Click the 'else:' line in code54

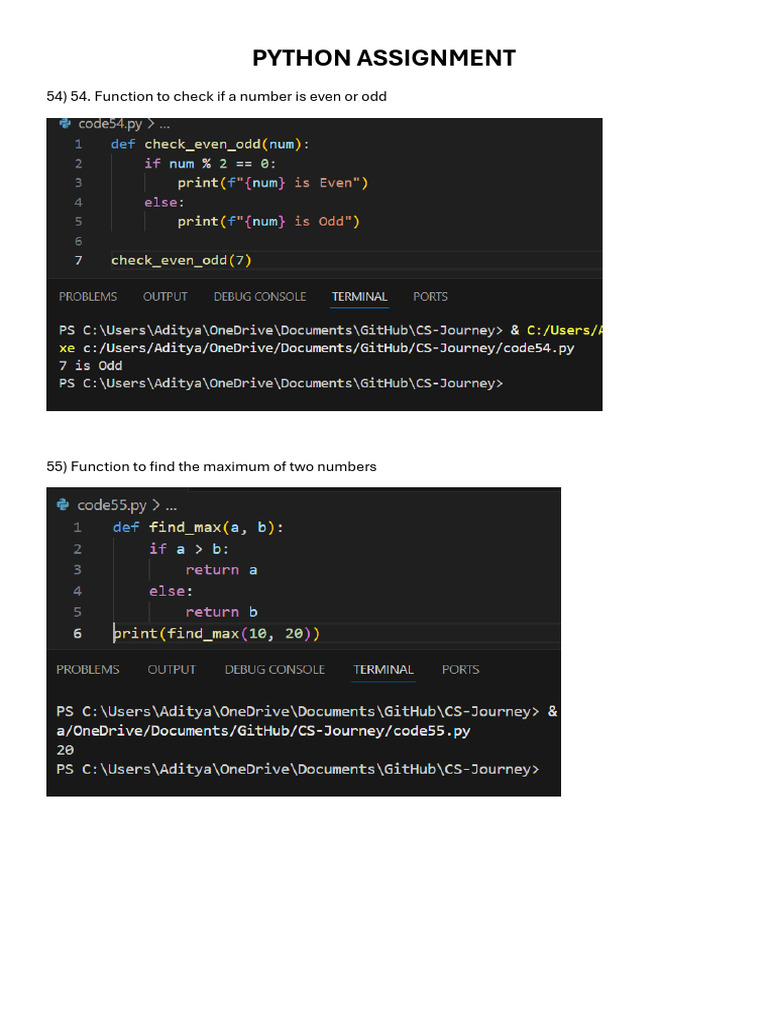tap(164, 202)
